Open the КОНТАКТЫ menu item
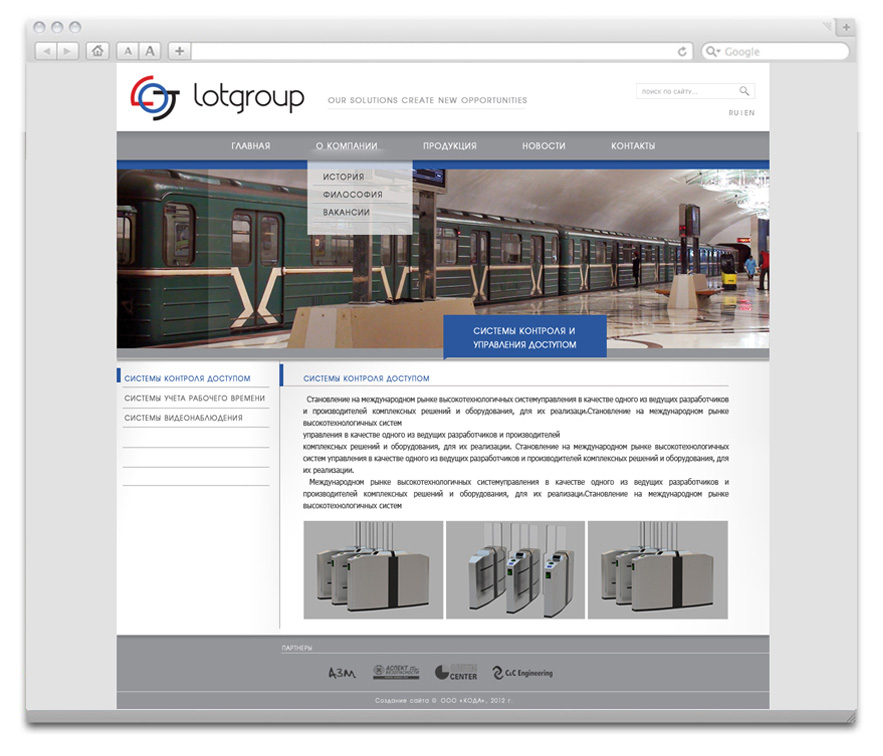The image size is (883, 756). click(633, 146)
